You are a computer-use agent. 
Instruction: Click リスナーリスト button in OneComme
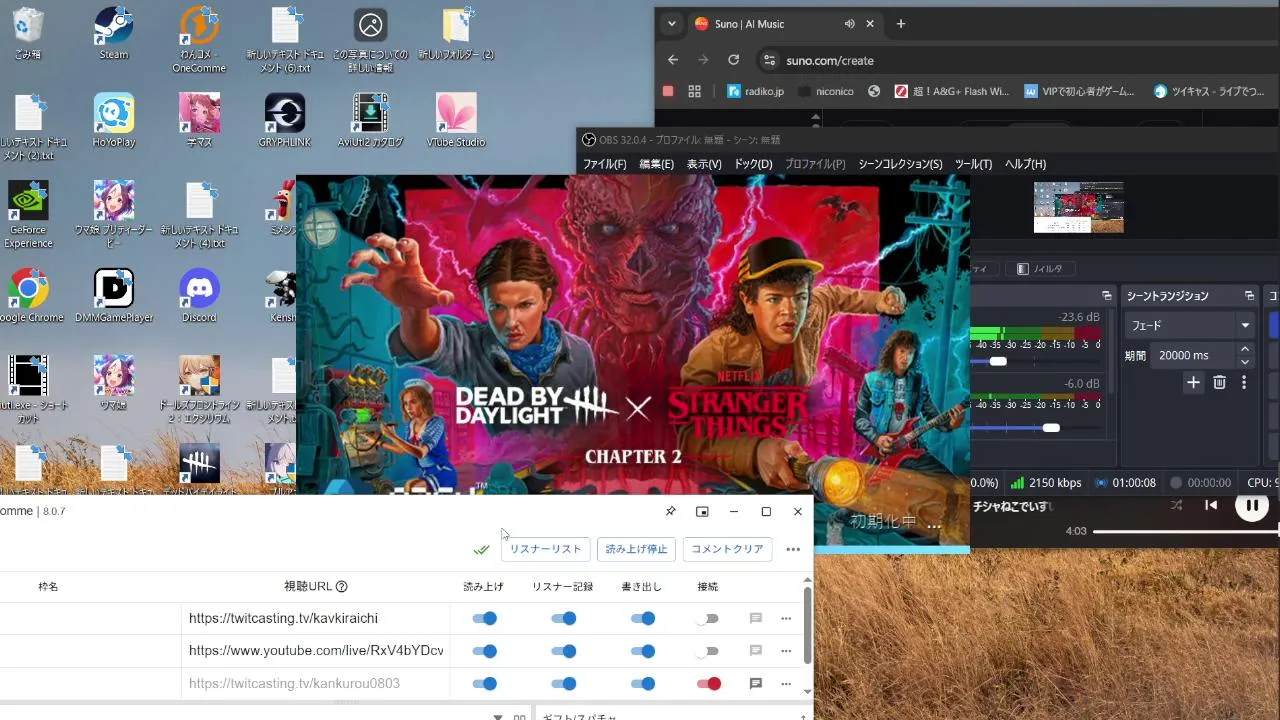coord(545,549)
